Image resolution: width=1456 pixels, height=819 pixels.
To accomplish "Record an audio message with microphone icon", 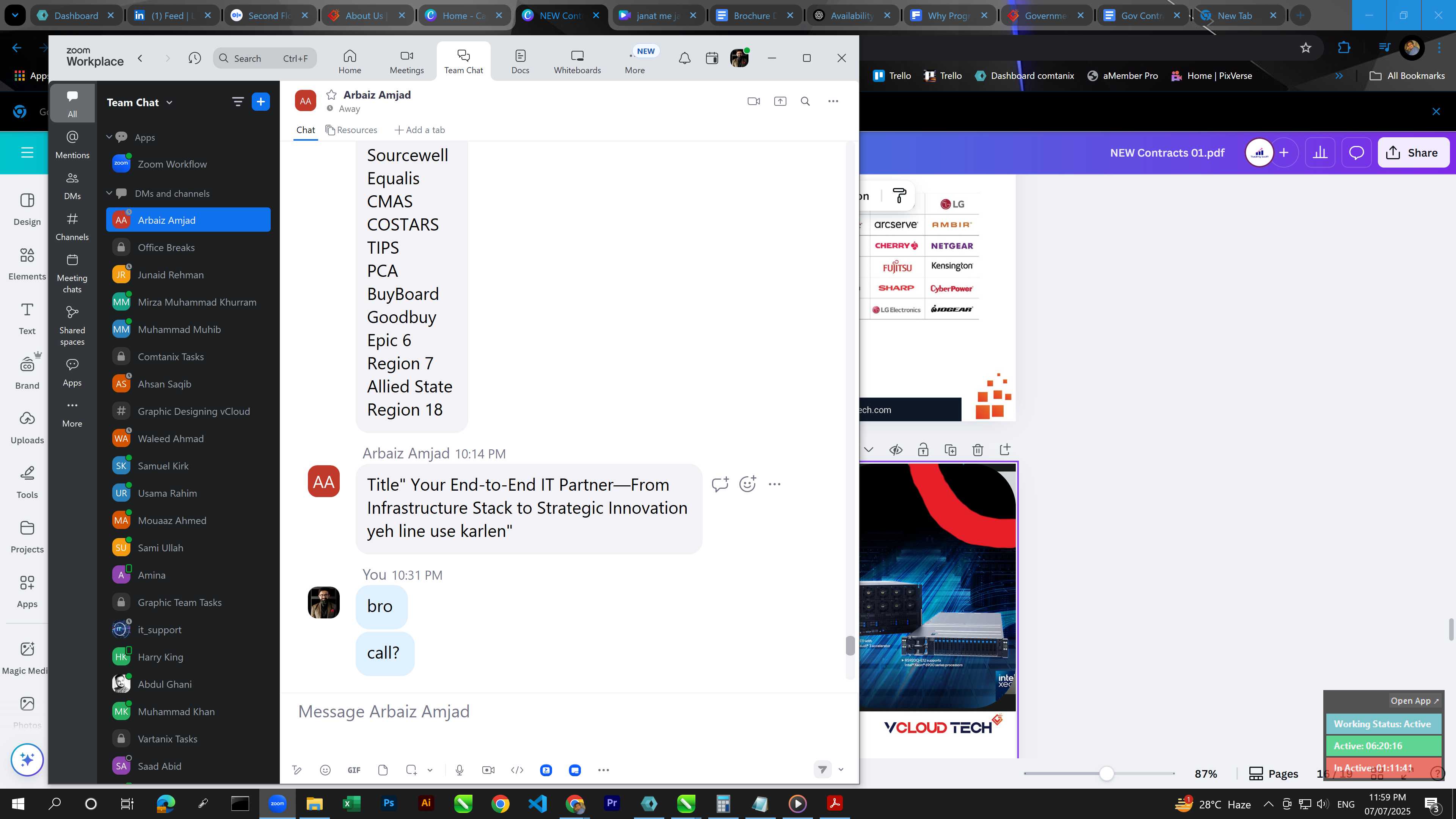I will (460, 770).
